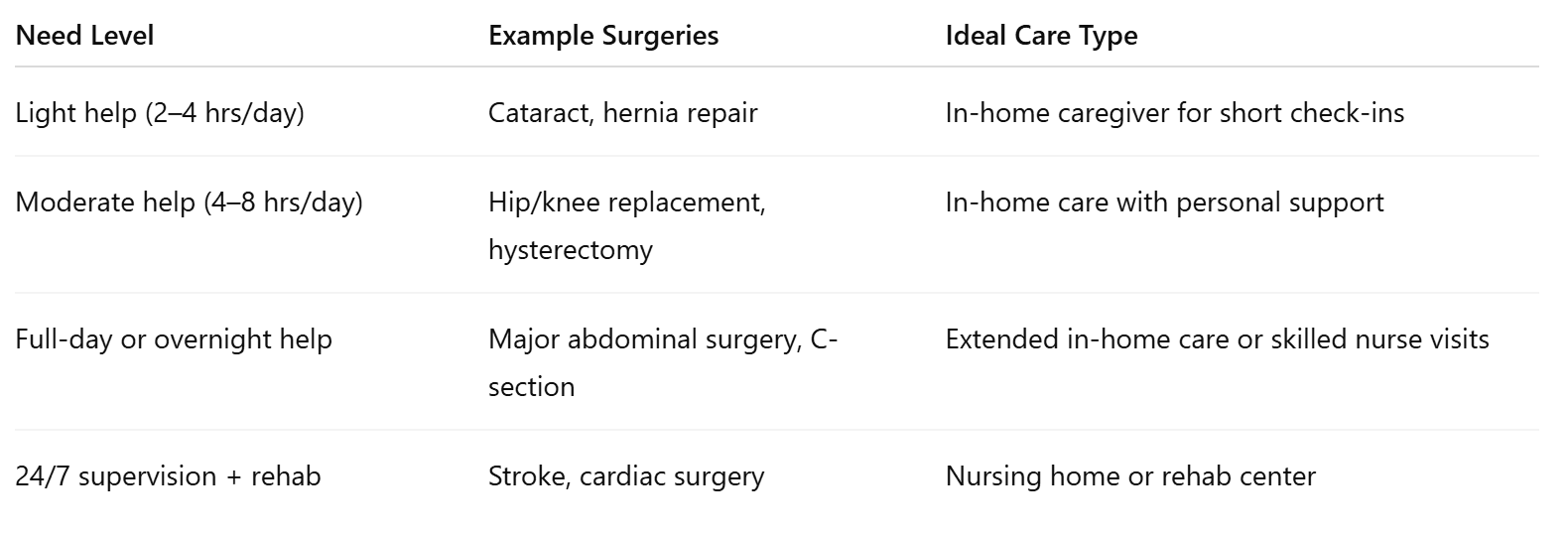
Task: Select the Full-day or overnight help cell
Action: click(174, 339)
